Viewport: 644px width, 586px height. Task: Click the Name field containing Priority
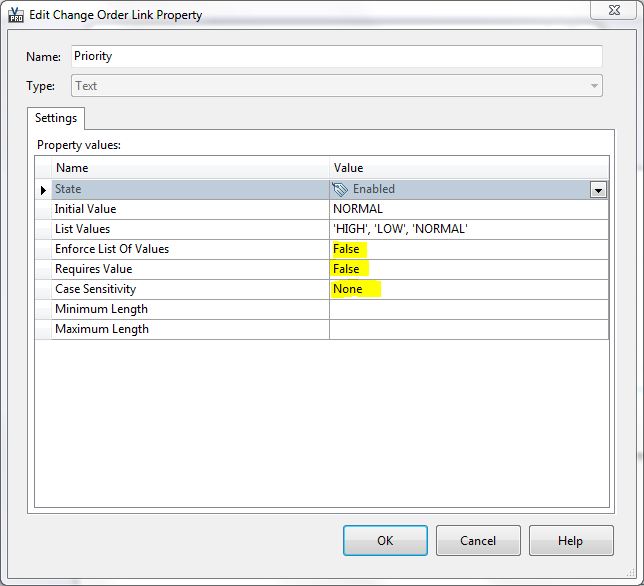(336, 56)
